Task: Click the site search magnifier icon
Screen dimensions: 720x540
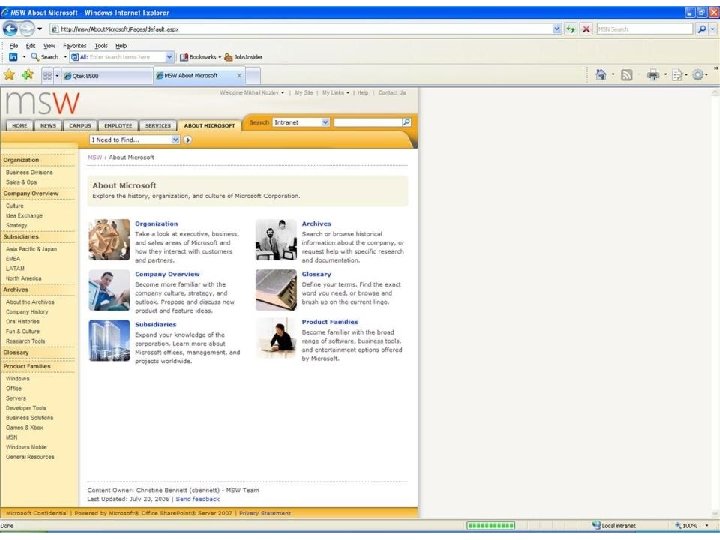Action: pos(406,122)
